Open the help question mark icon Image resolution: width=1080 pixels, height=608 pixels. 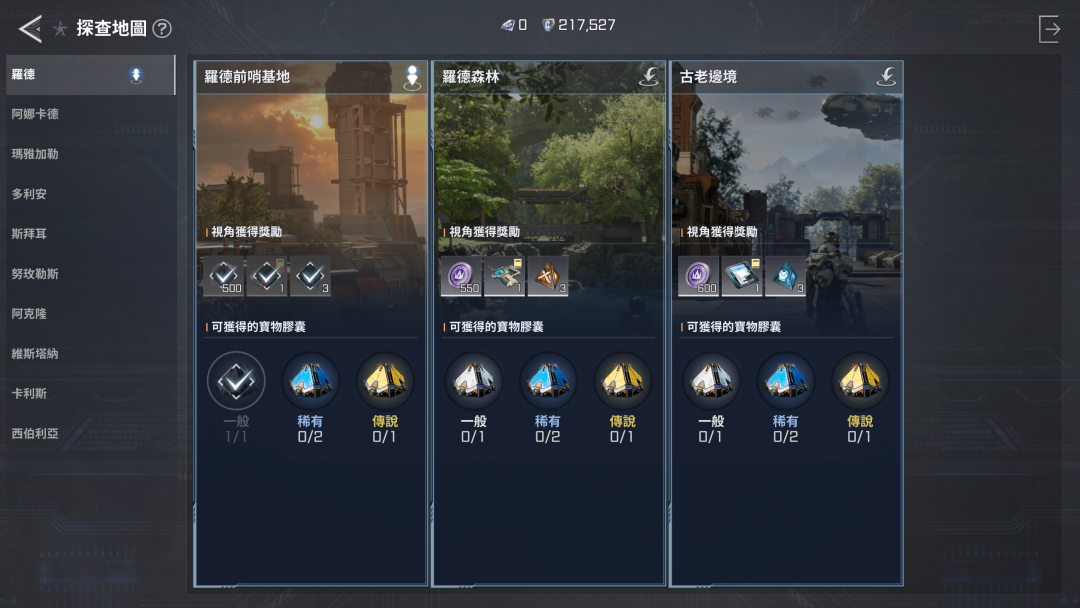click(162, 29)
